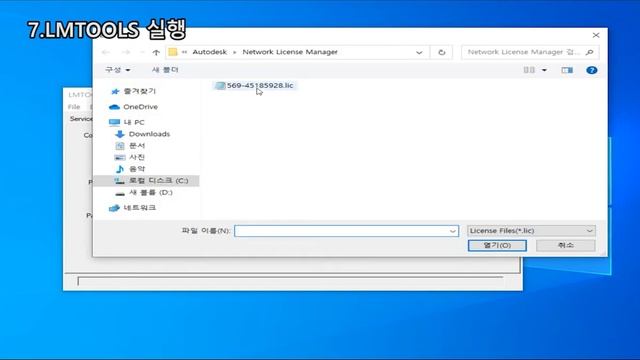Refresh the Network License Manager folder

point(442,52)
